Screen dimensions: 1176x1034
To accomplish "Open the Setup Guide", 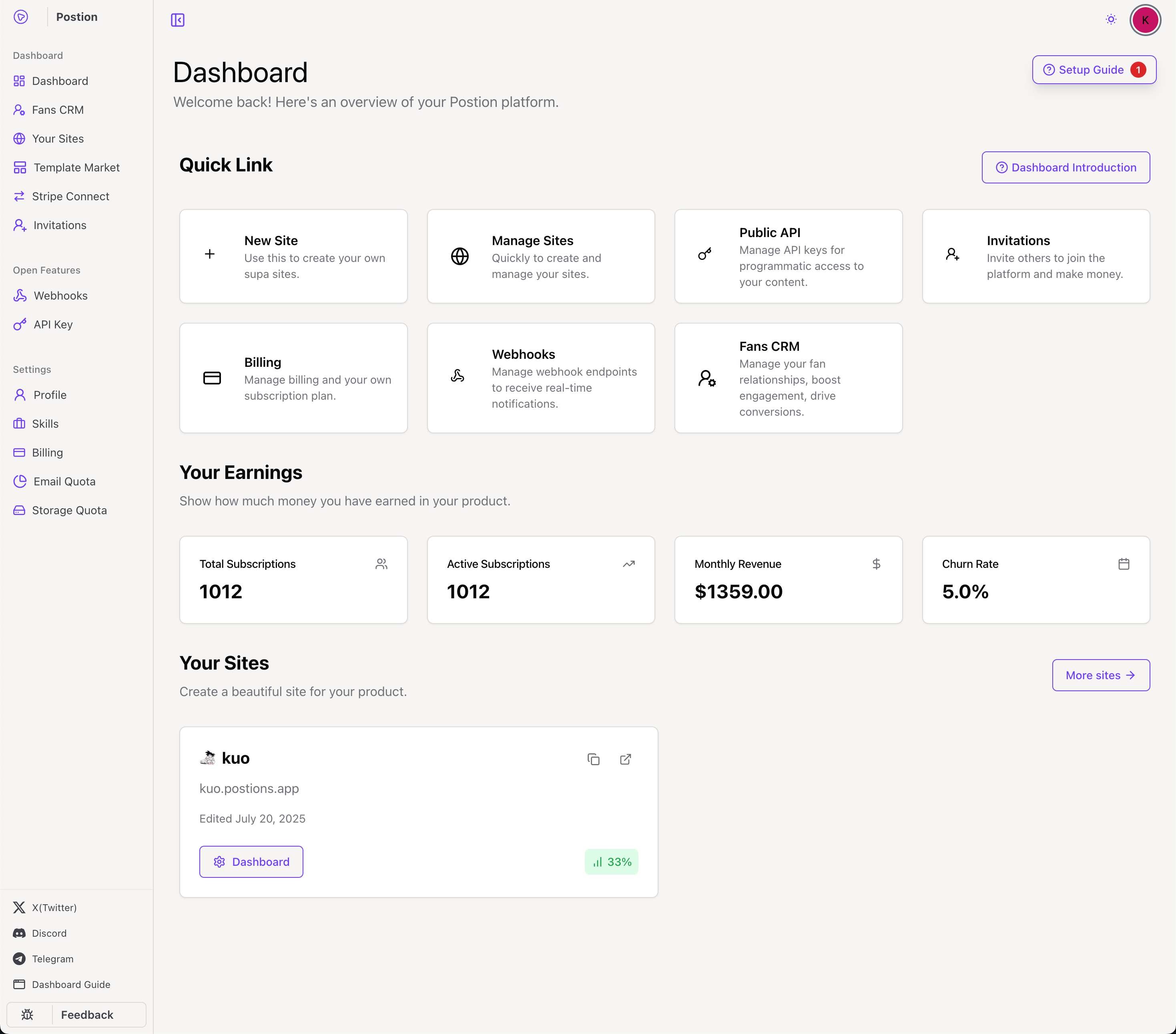I will 1094,70.
